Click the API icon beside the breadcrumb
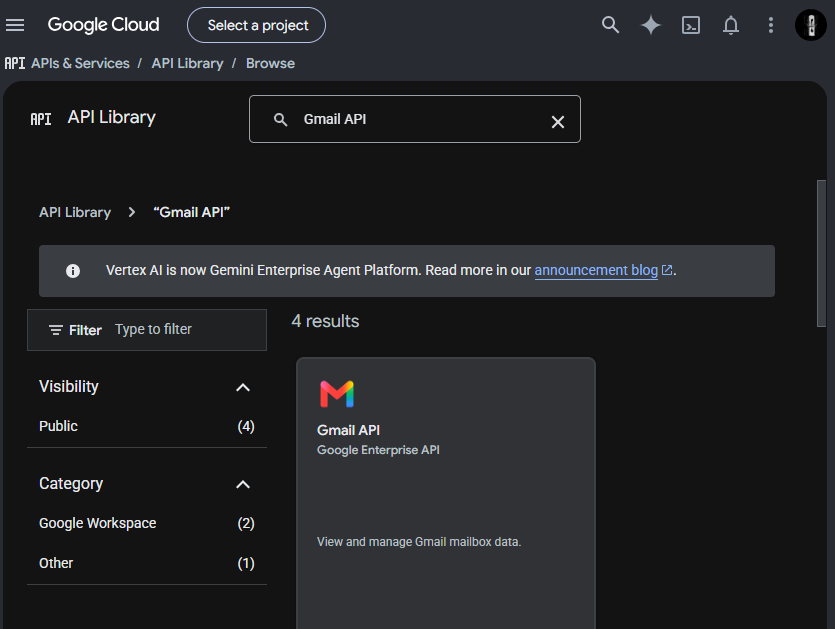The height and width of the screenshot is (629, 835). click(x=15, y=63)
